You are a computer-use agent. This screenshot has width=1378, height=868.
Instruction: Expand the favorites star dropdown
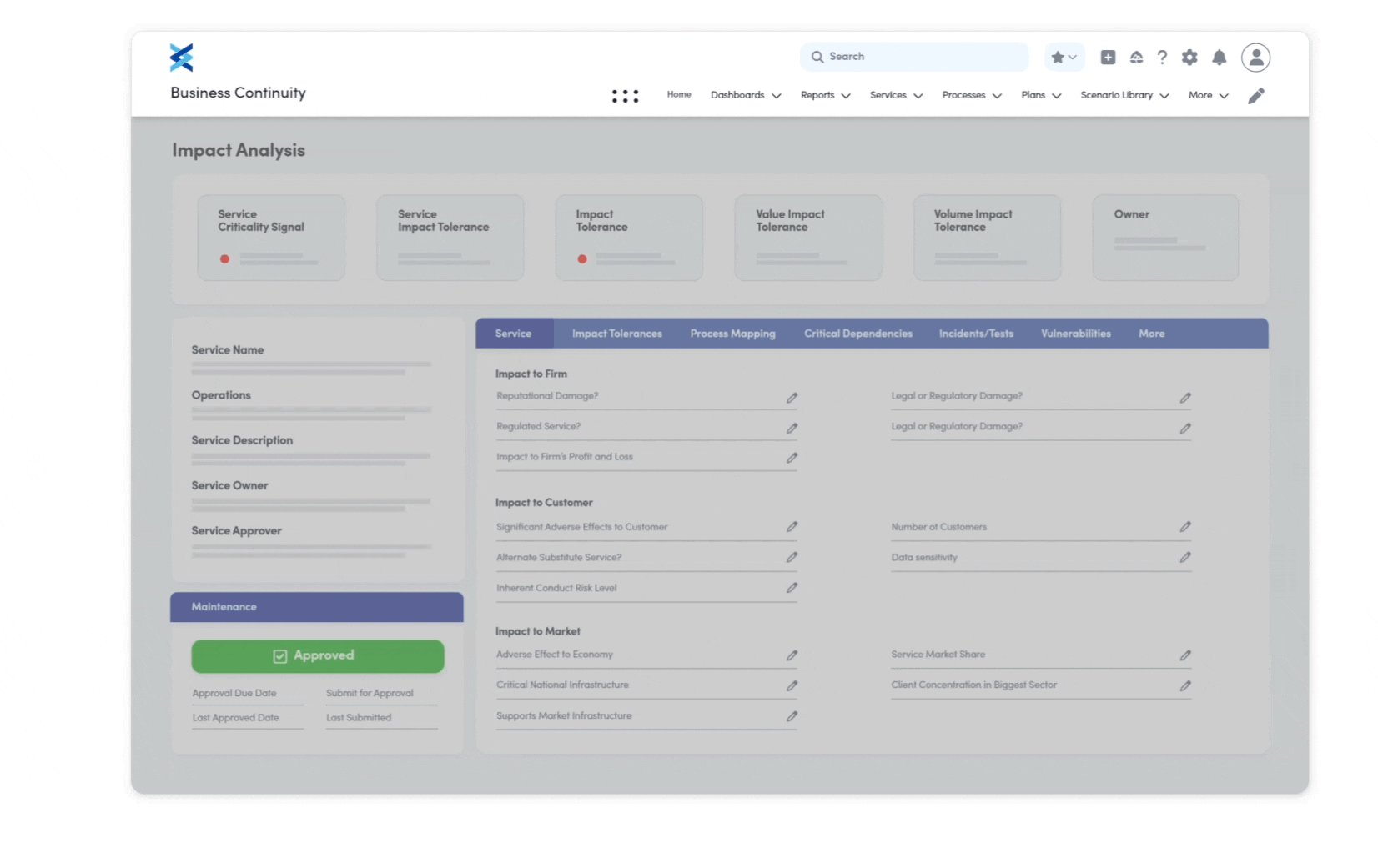pyautogui.click(x=1064, y=58)
